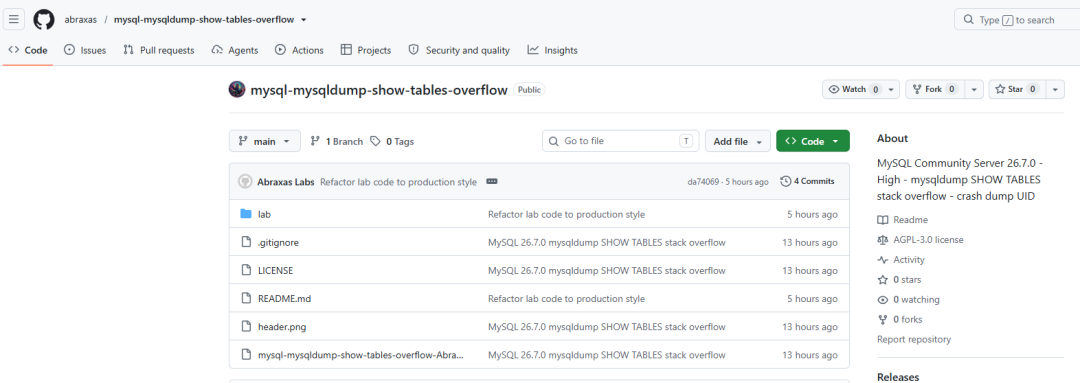Image resolution: width=1080 pixels, height=383 pixels.
Task: Open the mysql-mysqldump-show-tables-overflow-Abra... file
Action: [361, 355]
